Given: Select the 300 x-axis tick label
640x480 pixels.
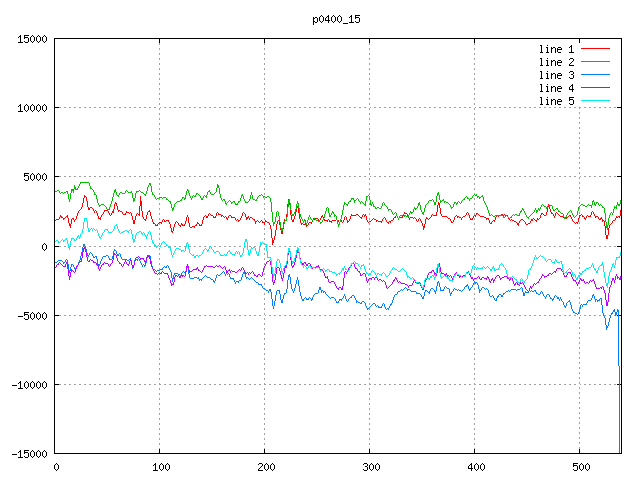Looking at the screenshot, I should (x=370, y=467).
